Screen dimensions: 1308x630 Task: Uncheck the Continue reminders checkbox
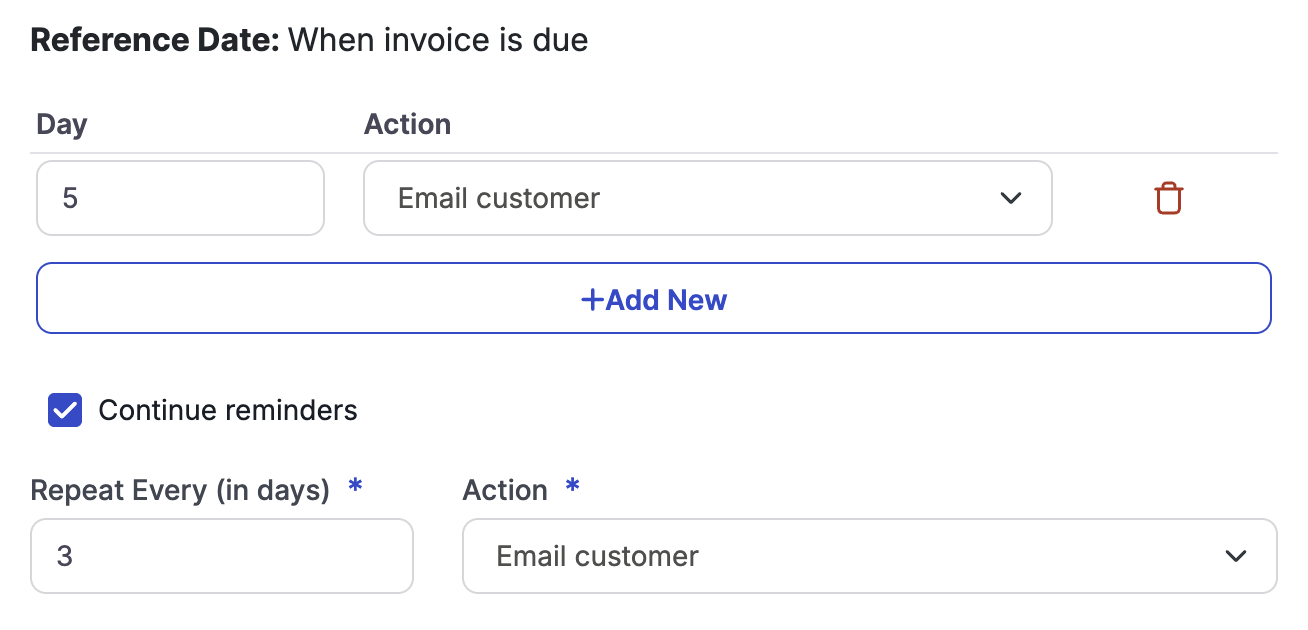(65, 410)
